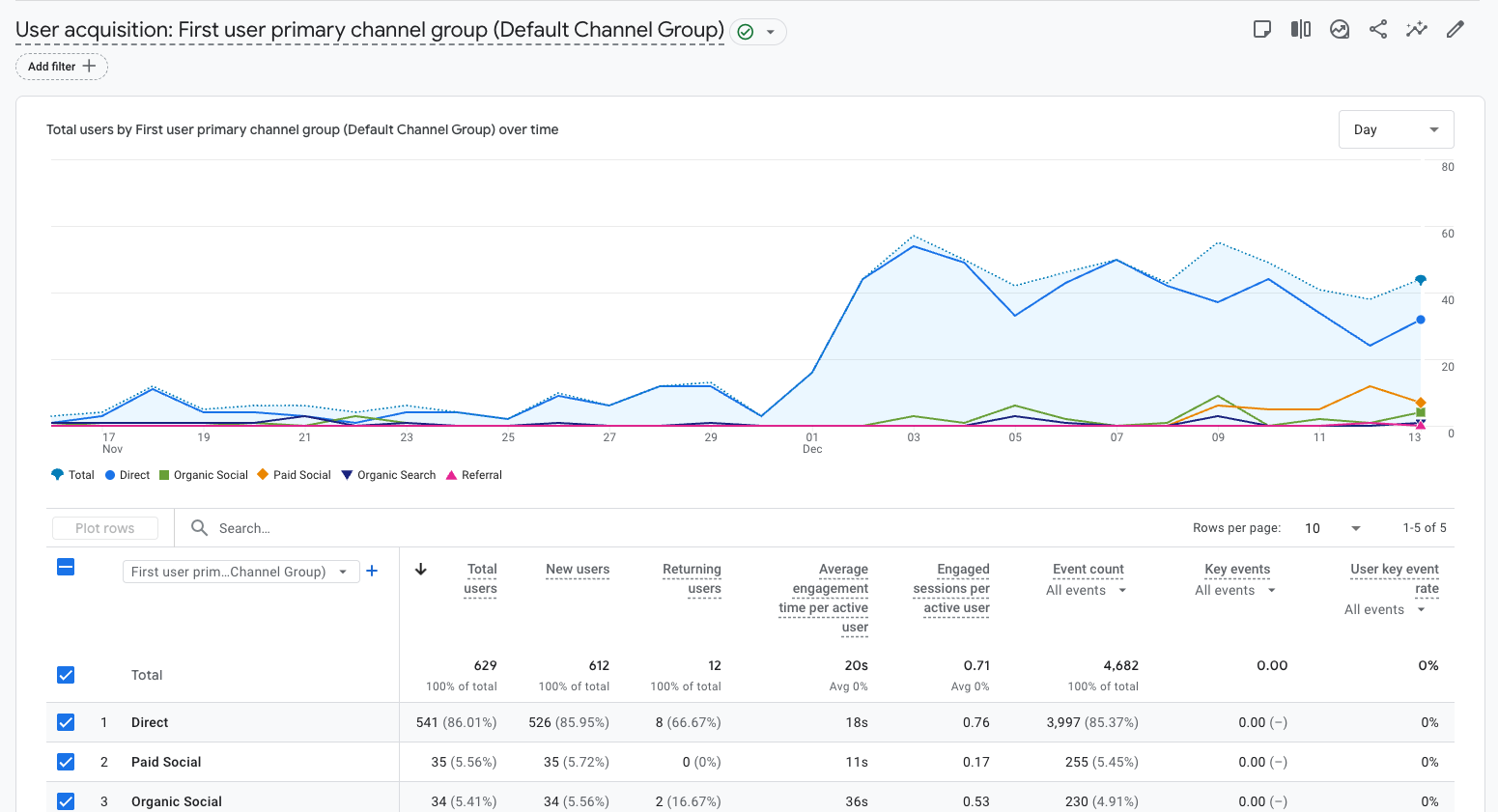Click the Add filter button
The height and width of the screenshot is (812, 1498).
[61, 66]
